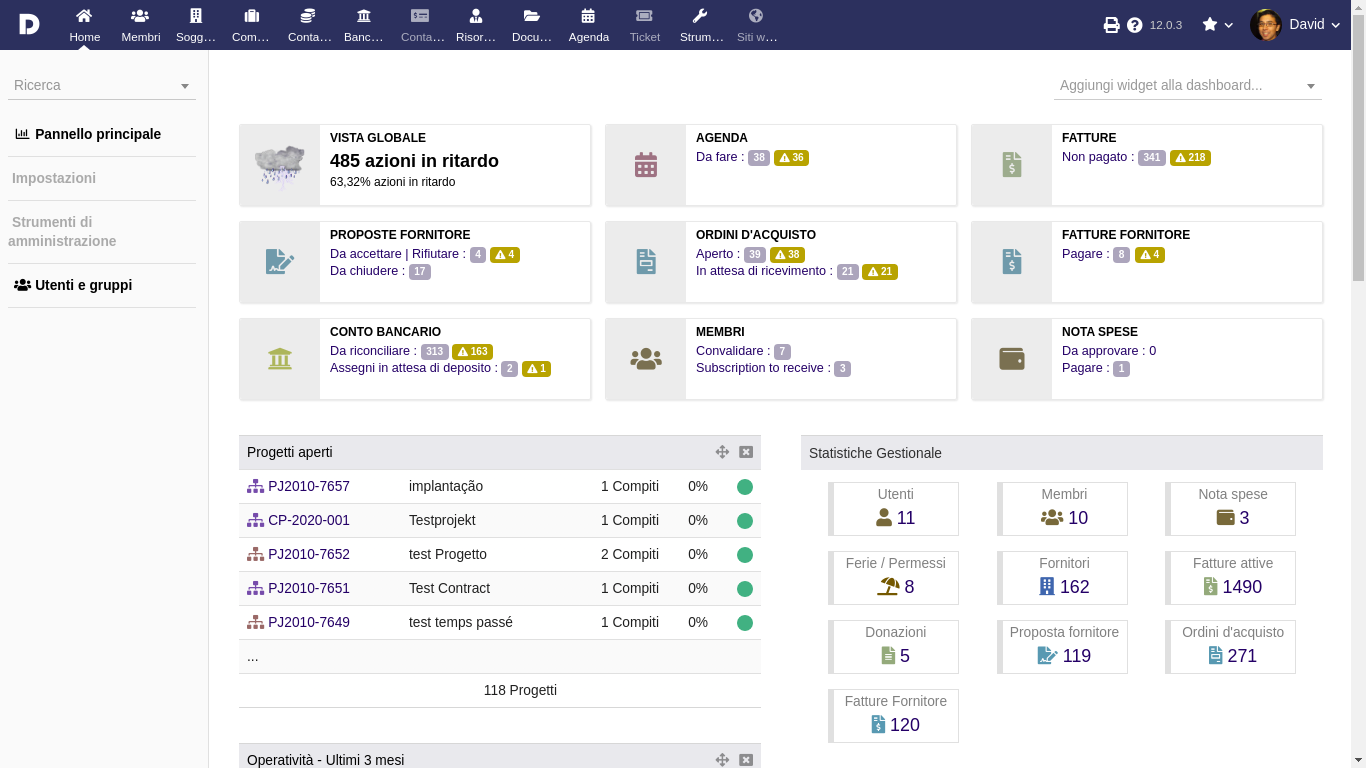Close the Operatività - Ultimi 3 mesi widget
The width and height of the screenshot is (1366, 768).
click(745, 760)
